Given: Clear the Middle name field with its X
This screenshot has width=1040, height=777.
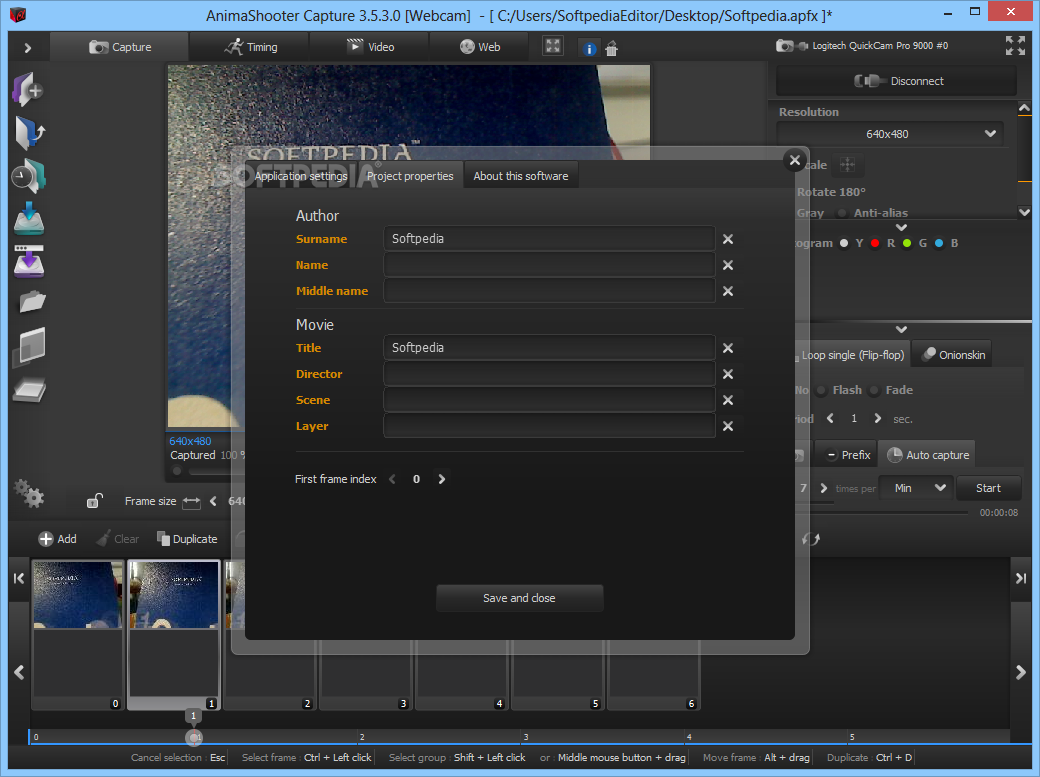Looking at the screenshot, I should pos(728,291).
